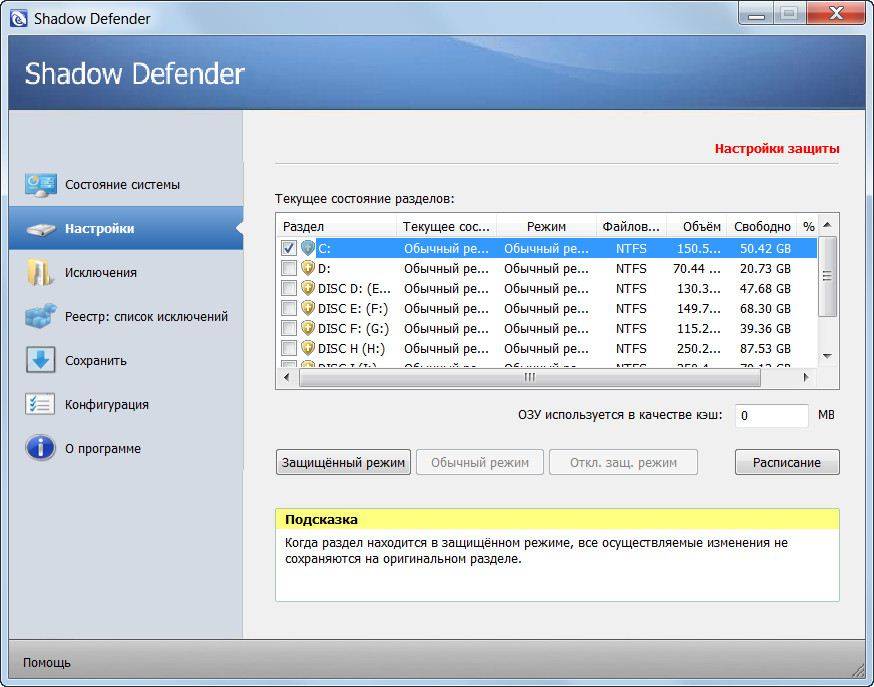Check the D: partition checkbox
Image resolution: width=874 pixels, height=687 pixels.
(289, 268)
